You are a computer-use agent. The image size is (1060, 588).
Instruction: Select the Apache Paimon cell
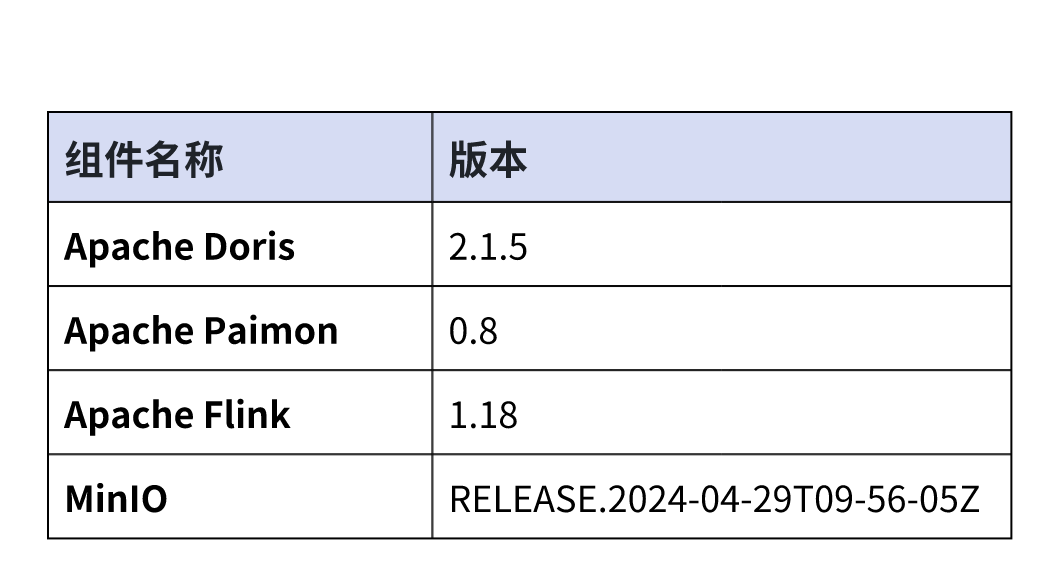click(201, 330)
